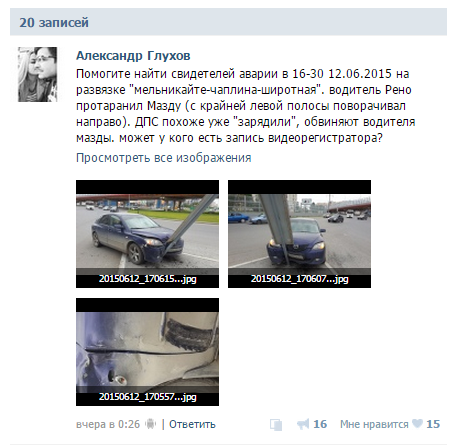Click the '20 записей' header
Image resolution: width=455 pixels, height=447 pixels.
(54, 23)
